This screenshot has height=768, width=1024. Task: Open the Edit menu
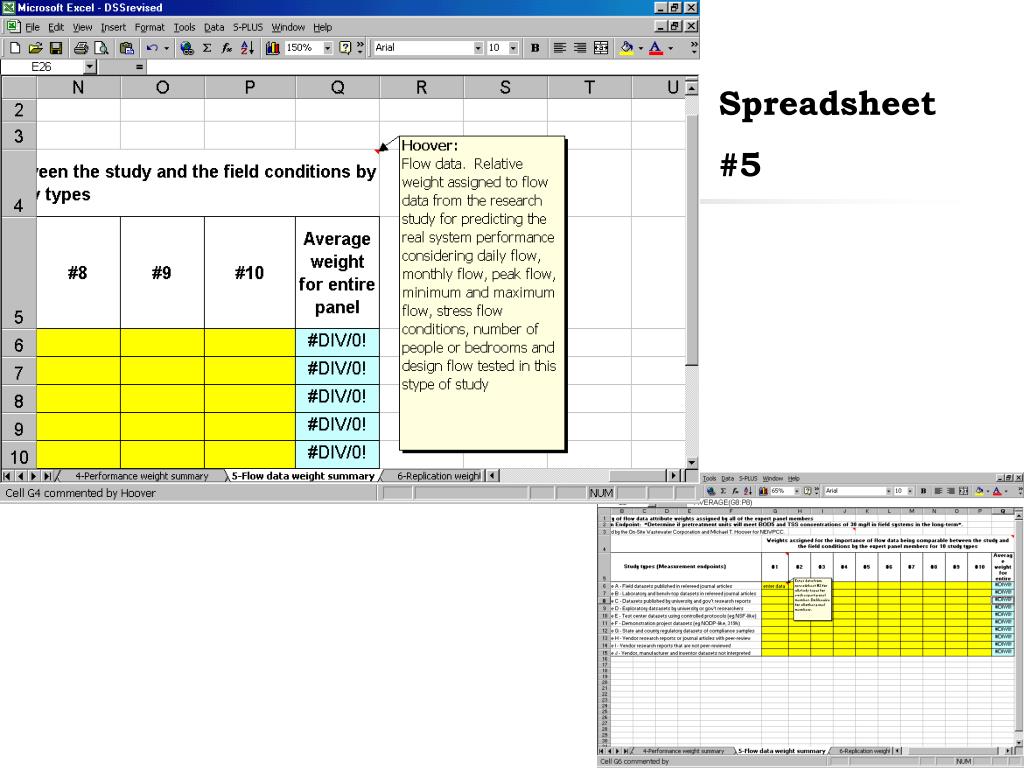56,27
